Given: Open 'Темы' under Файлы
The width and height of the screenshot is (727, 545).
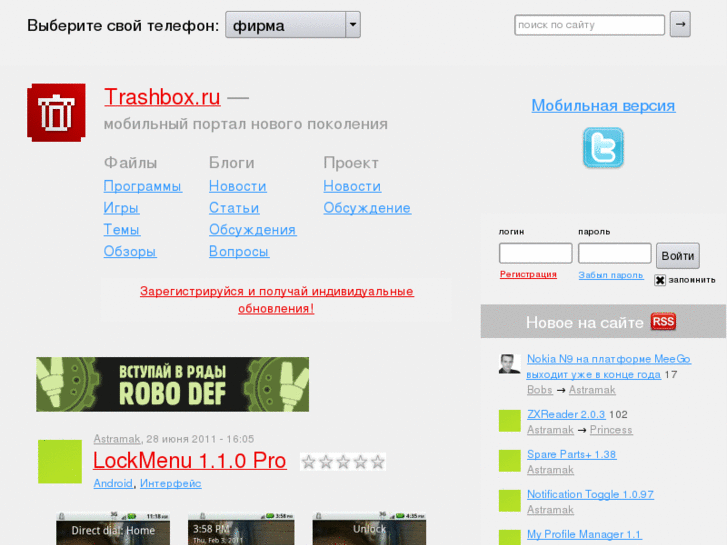Looking at the screenshot, I should click(121, 230).
